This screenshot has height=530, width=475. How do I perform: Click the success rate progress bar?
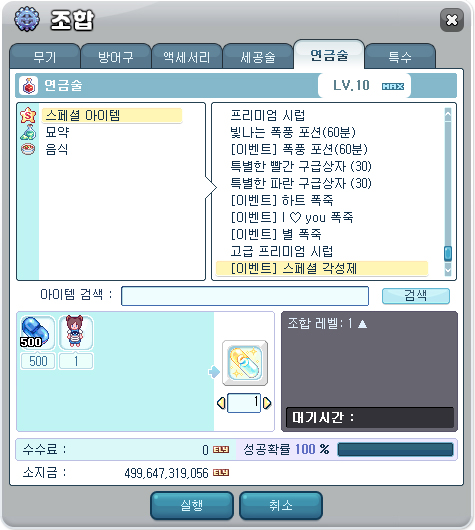click(395, 450)
